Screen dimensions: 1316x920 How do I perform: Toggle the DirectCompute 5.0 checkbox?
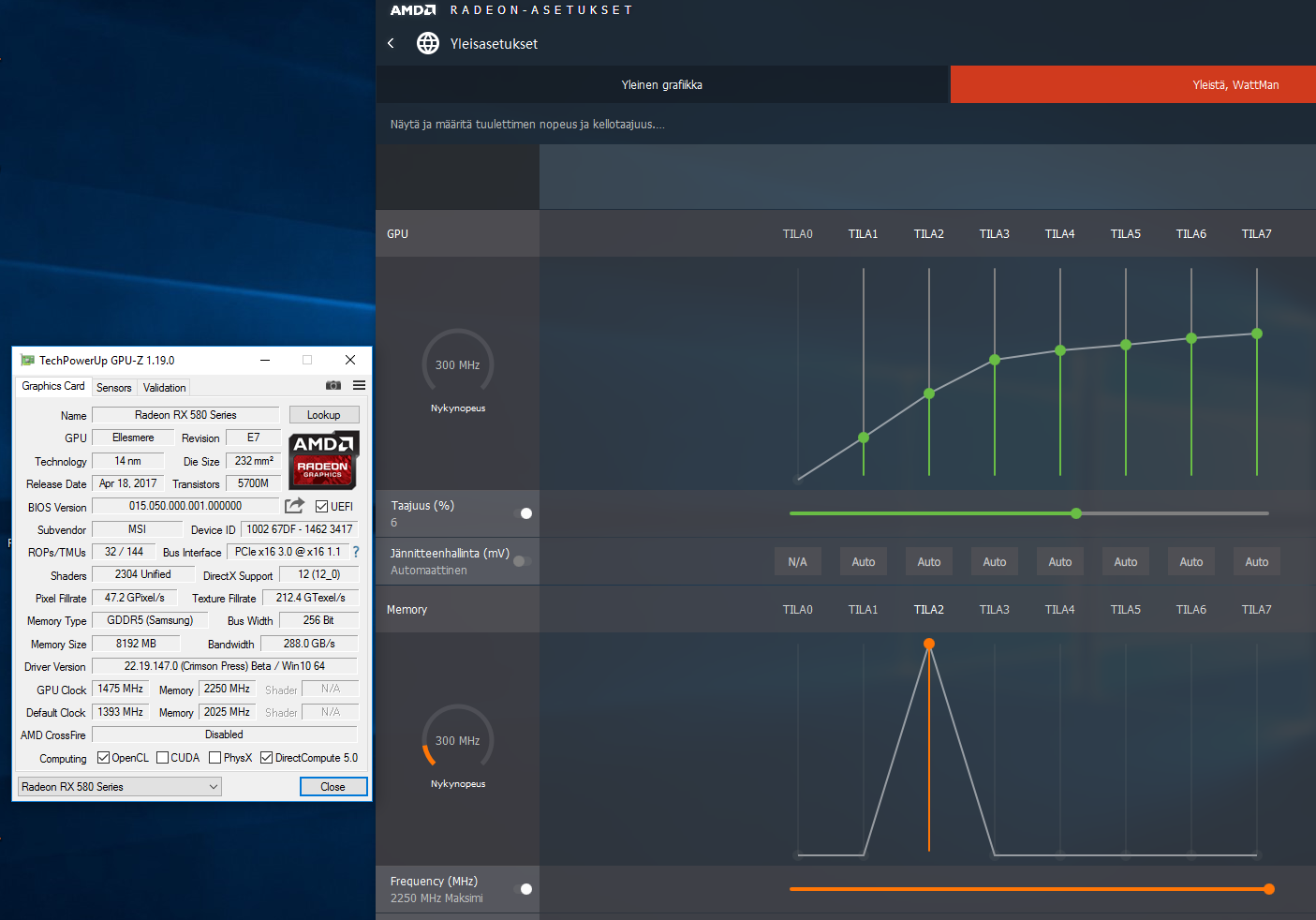267,758
